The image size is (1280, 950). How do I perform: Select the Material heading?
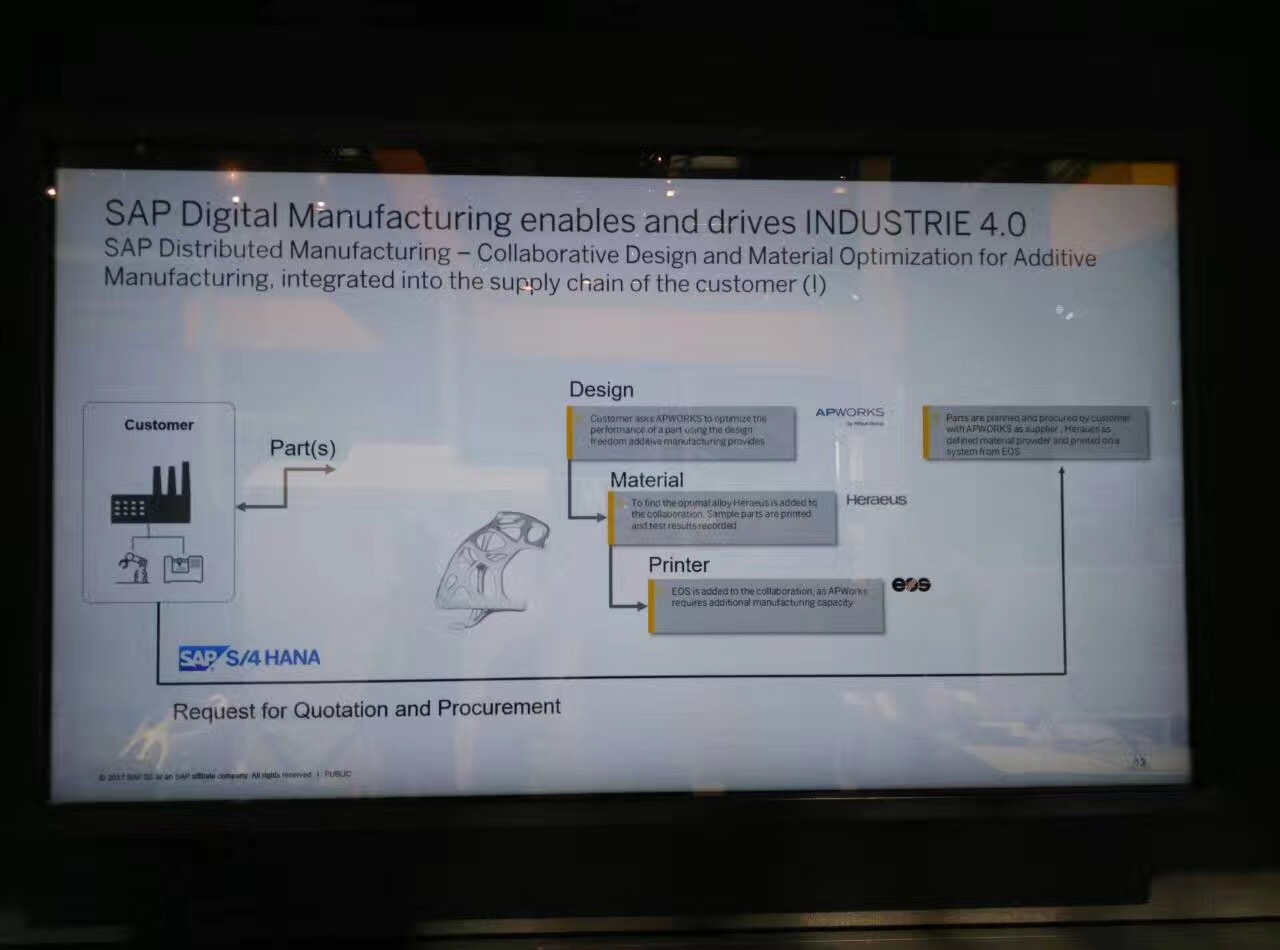click(x=646, y=480)
